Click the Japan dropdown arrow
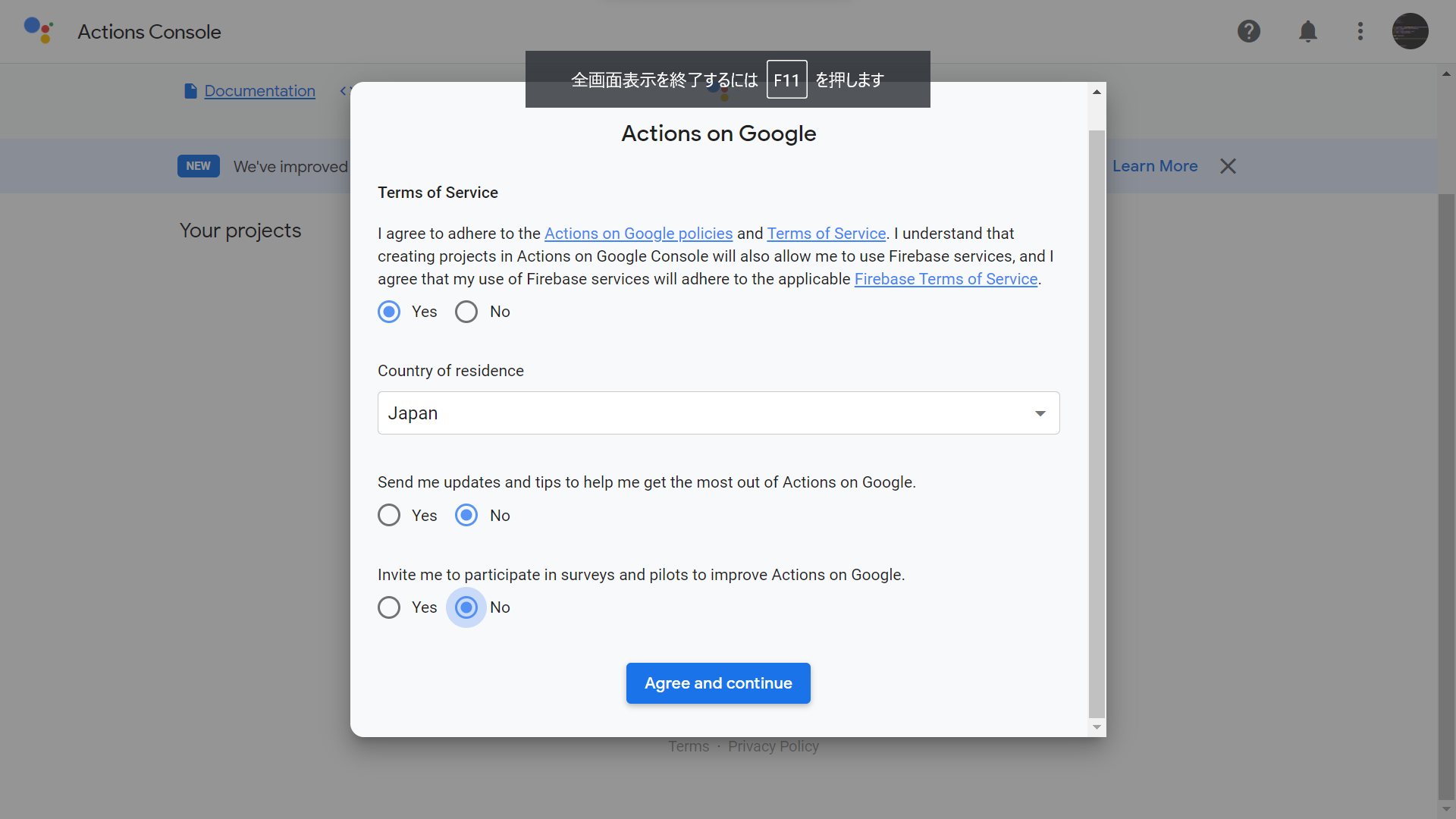 (1040, 413)
